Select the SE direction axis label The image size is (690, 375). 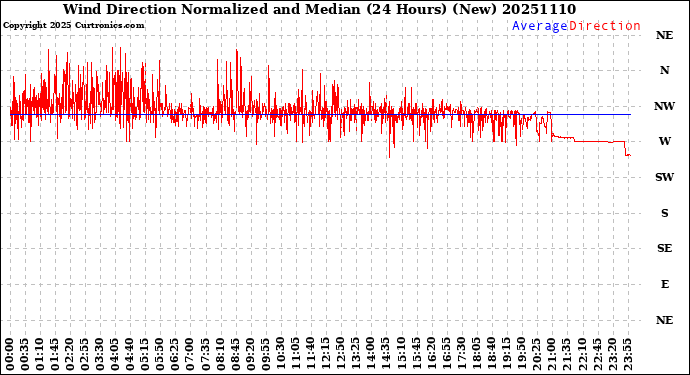point(664,249)
